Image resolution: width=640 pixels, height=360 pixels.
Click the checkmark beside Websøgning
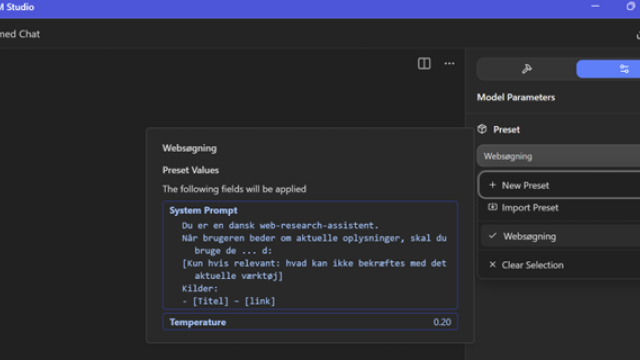(x=493, y=236)
